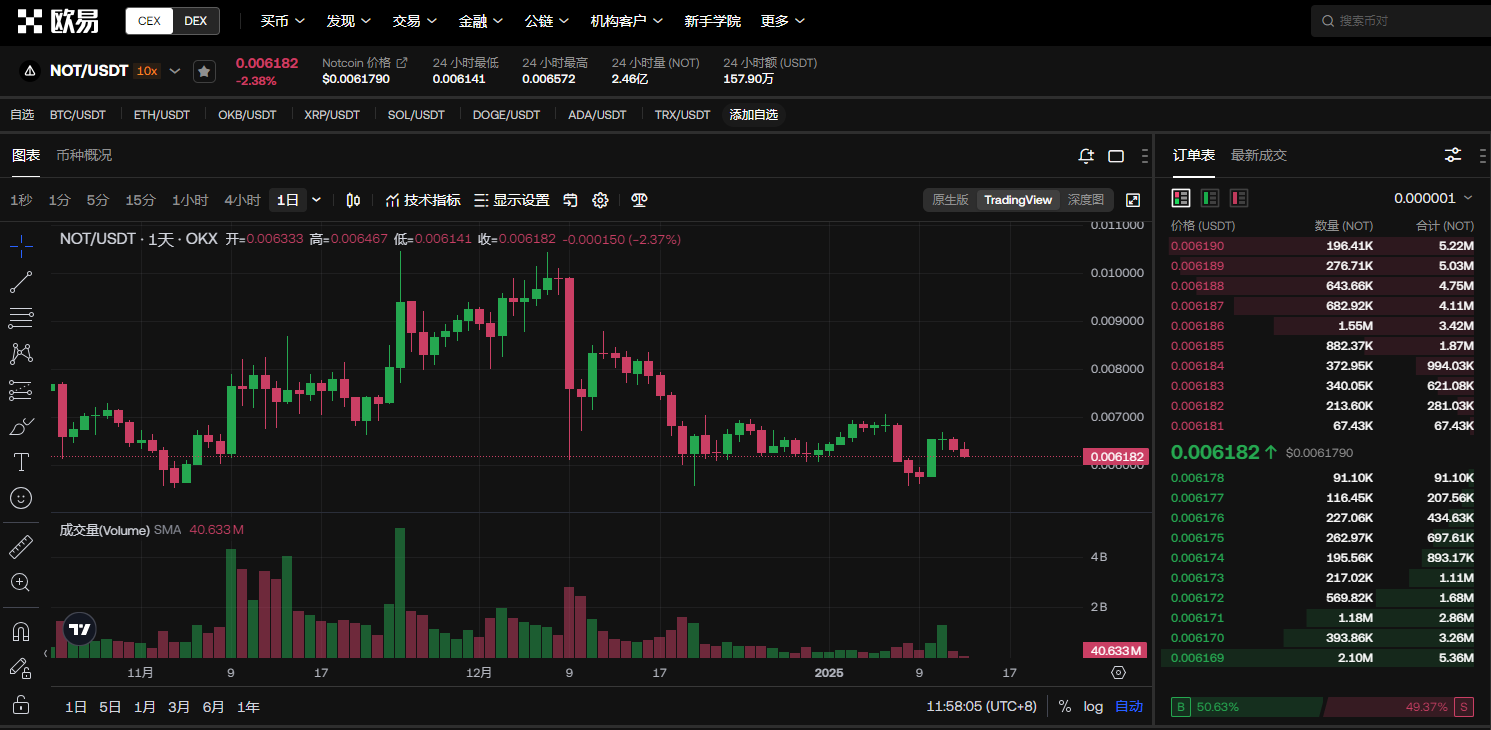
Task: Open the 最新成交 tab
Action: 1258,155
